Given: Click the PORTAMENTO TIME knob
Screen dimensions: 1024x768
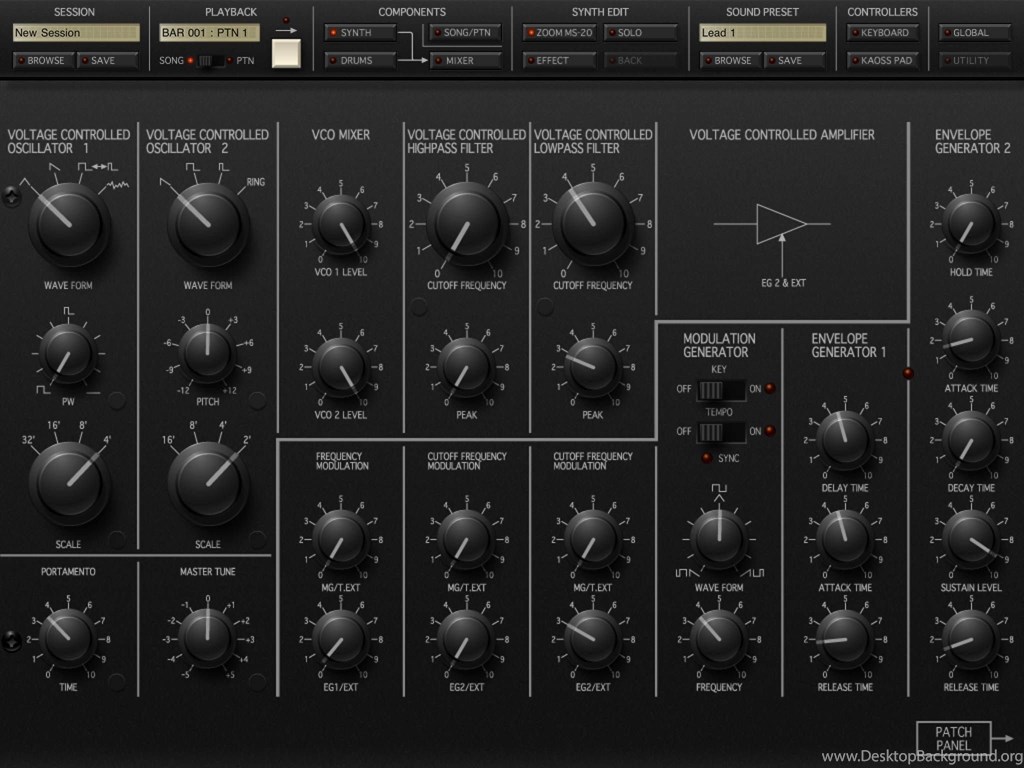Looking at the screenshot, I should [68, 638].
